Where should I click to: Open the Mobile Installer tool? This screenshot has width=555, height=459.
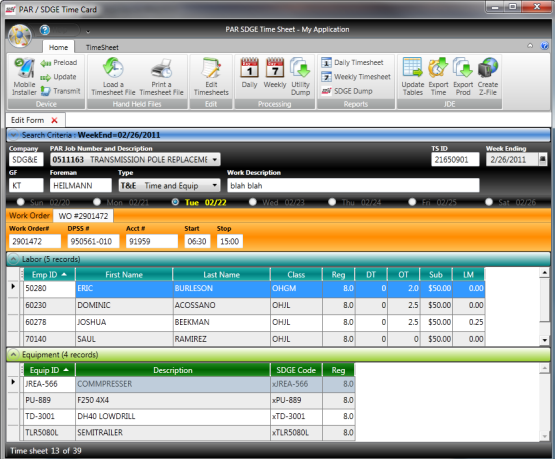pyautogui.click(x=24, y=76)
